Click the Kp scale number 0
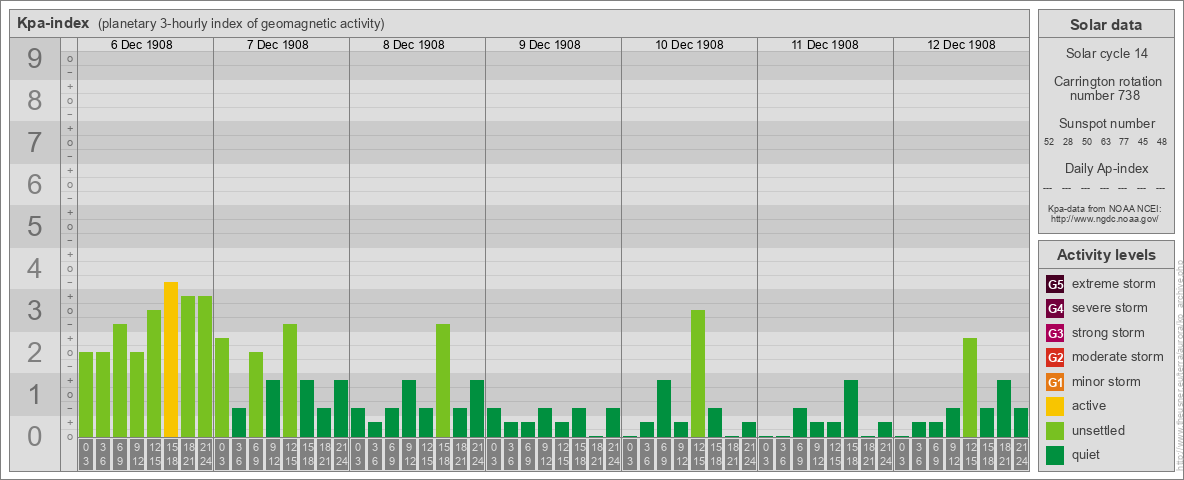 point(35,436)
